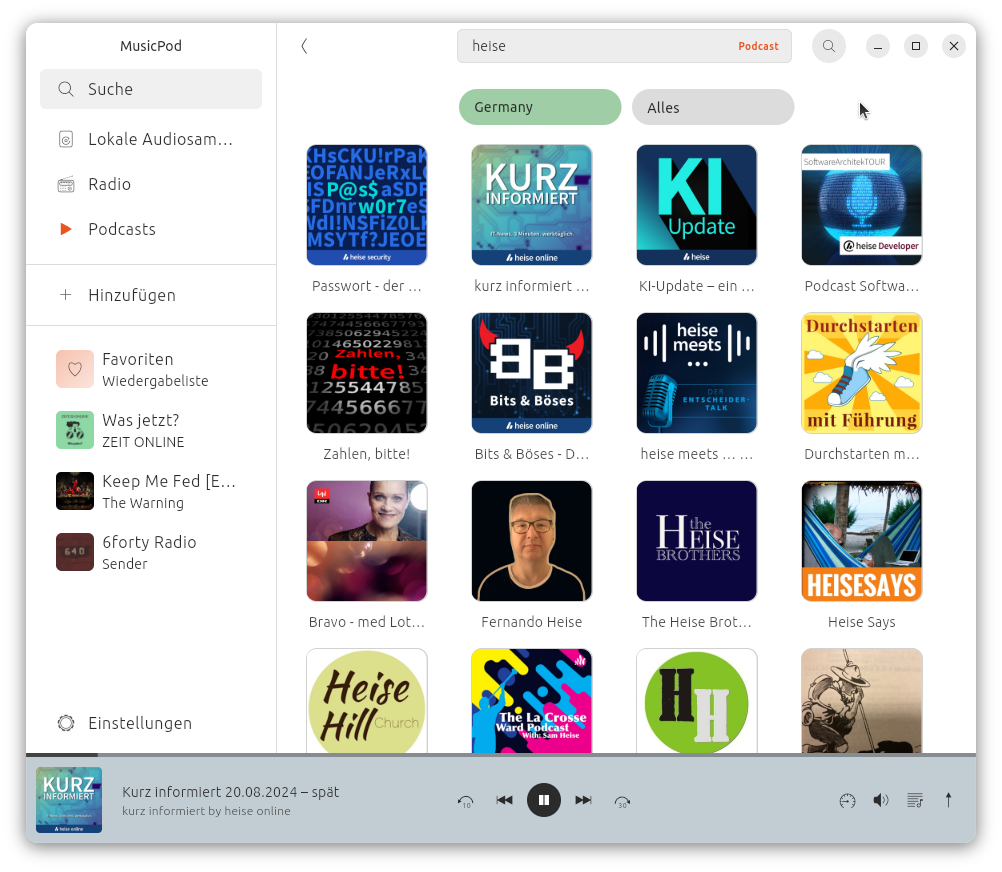Open the Radio section
The image size is (1002, 872).
pyautogui.click(x=151, y=184)
